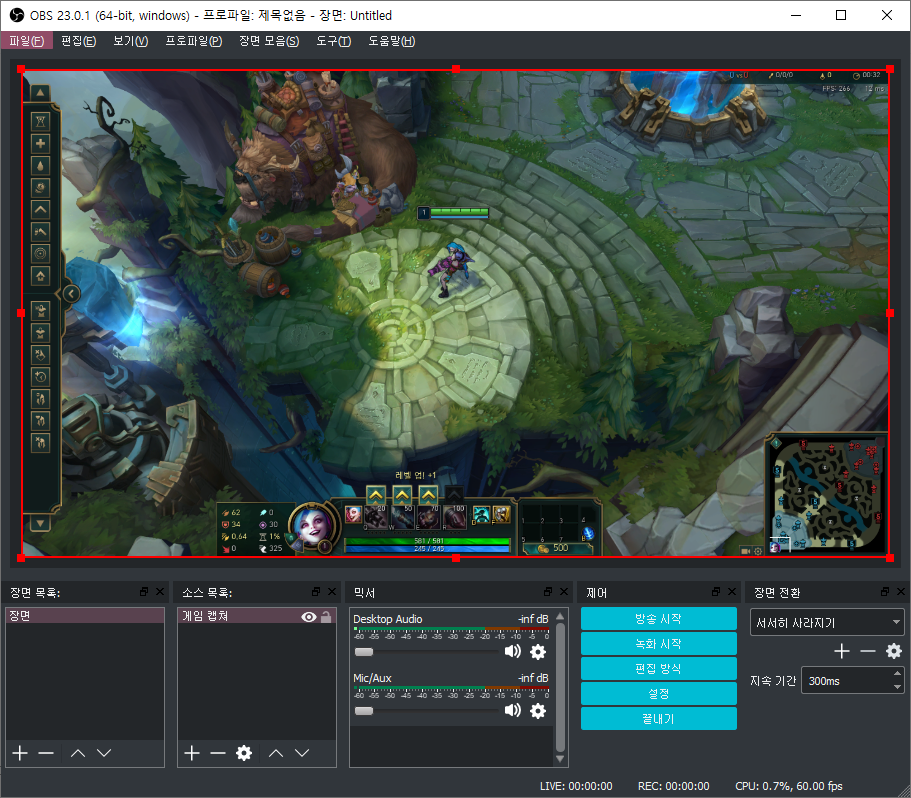Open the 파일(F) menu

click(27, 41)
